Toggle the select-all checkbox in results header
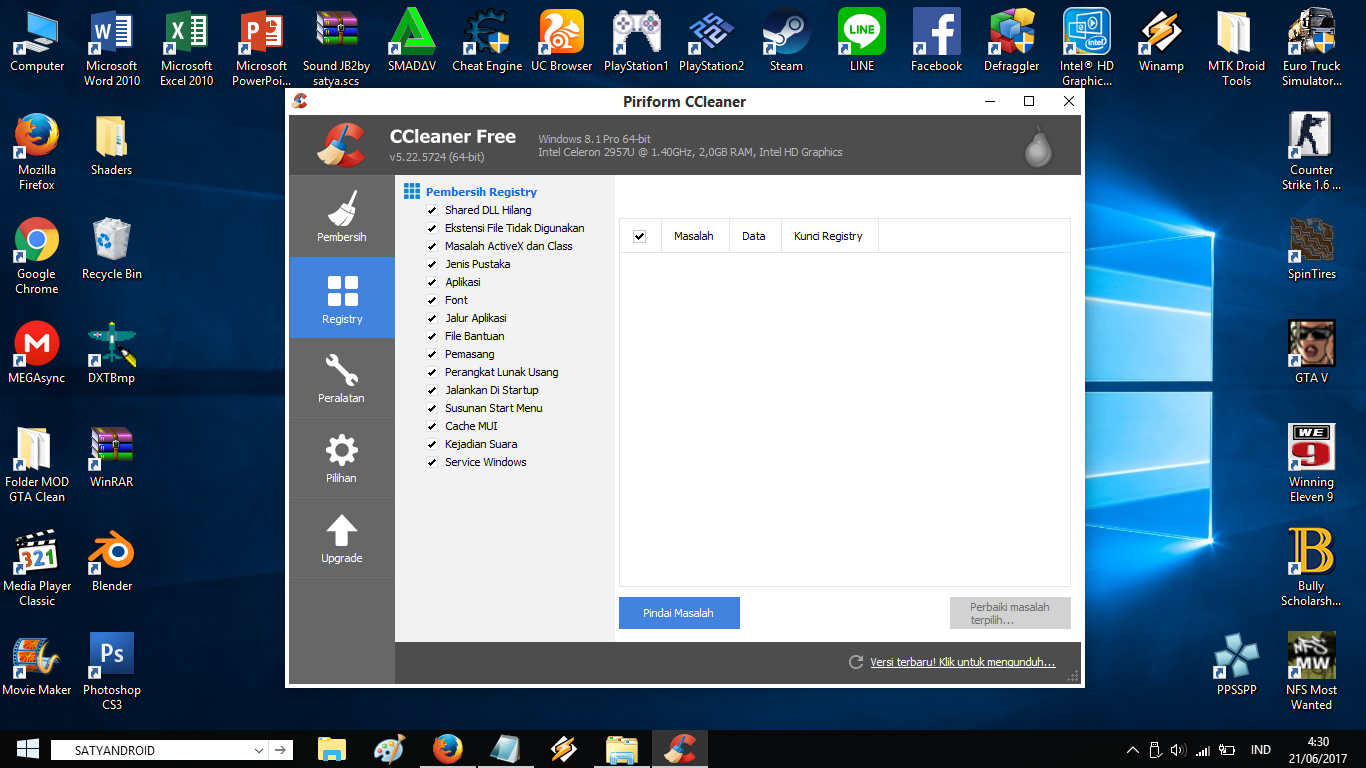Image resolution: width=1366 pixels, height=768 pixels. tap(640, 236)
